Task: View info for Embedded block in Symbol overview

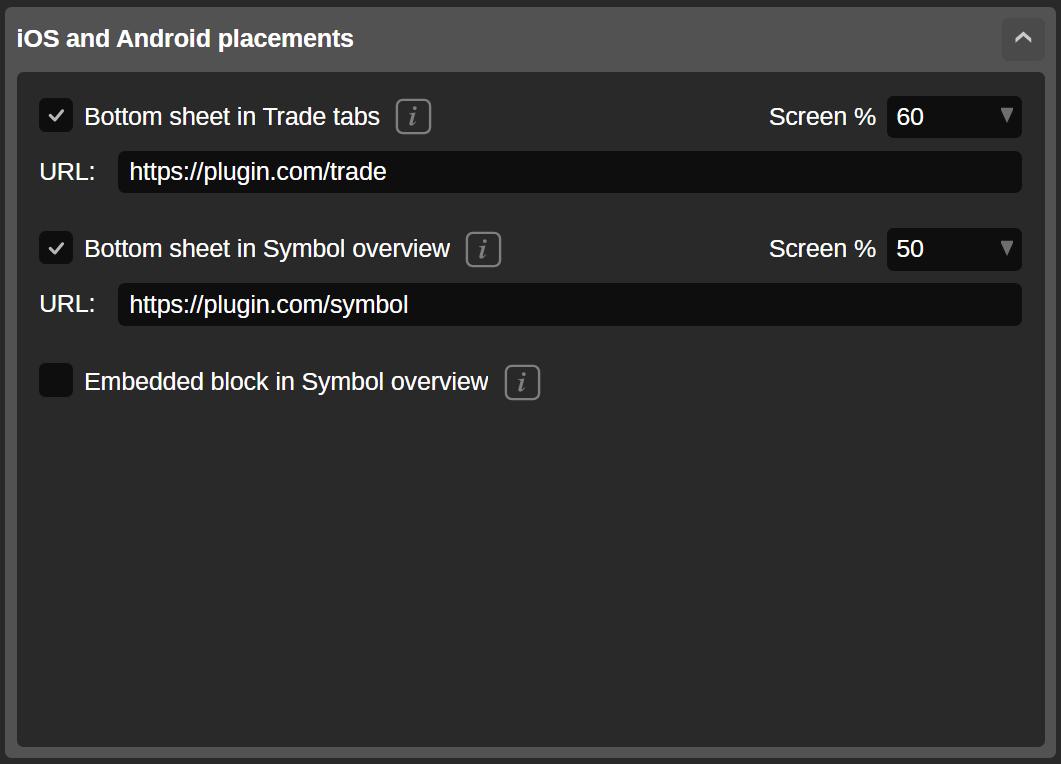Action: (x=522, y=382)
